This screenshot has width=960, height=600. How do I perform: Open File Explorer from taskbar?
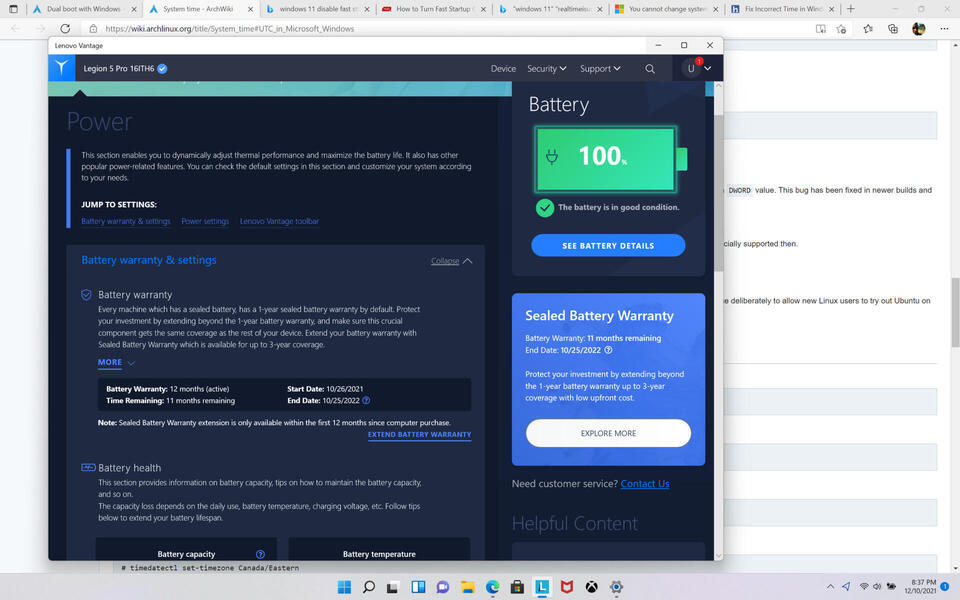[468, 587]
